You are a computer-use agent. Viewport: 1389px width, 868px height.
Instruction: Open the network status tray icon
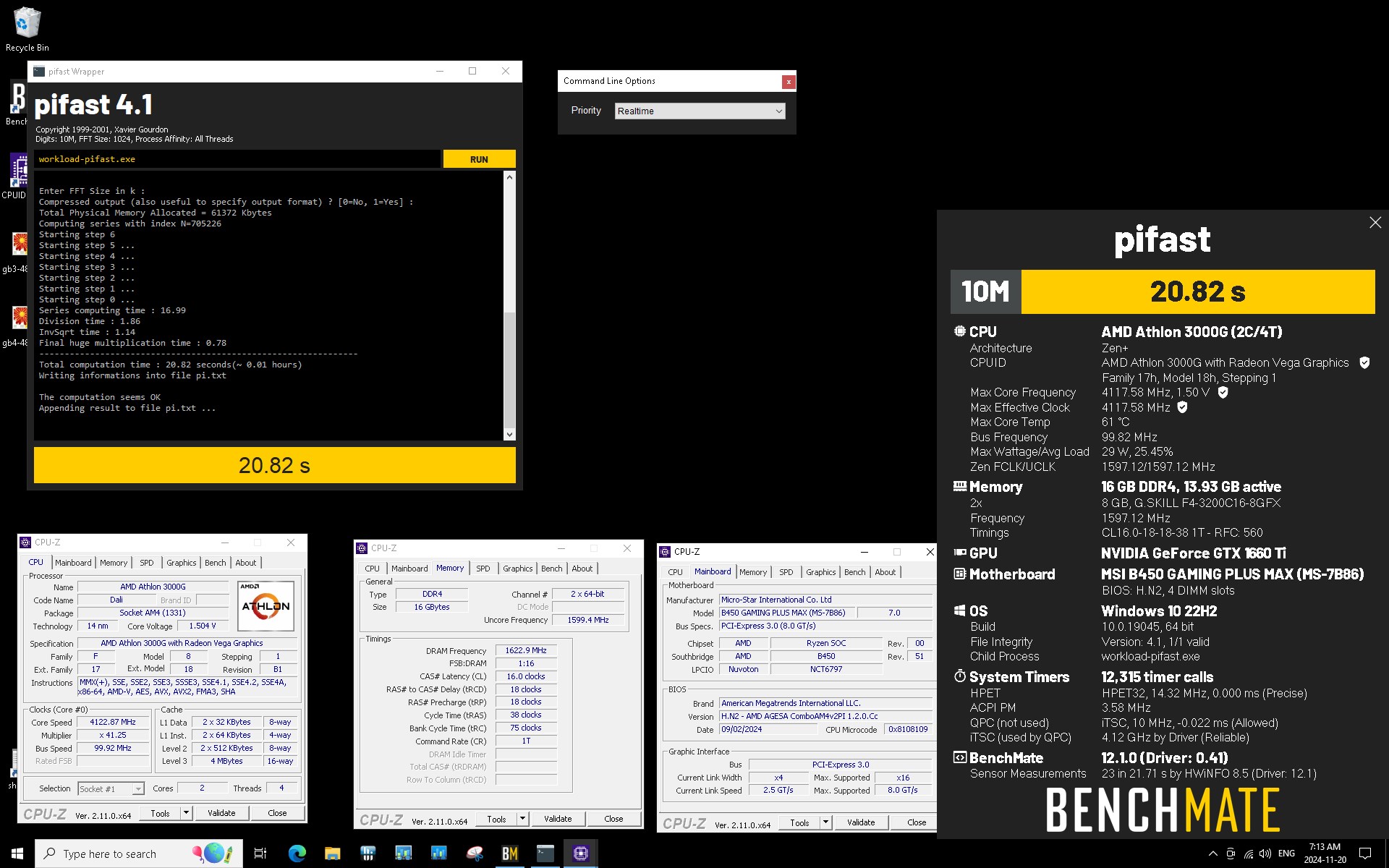click(1248, 854)
